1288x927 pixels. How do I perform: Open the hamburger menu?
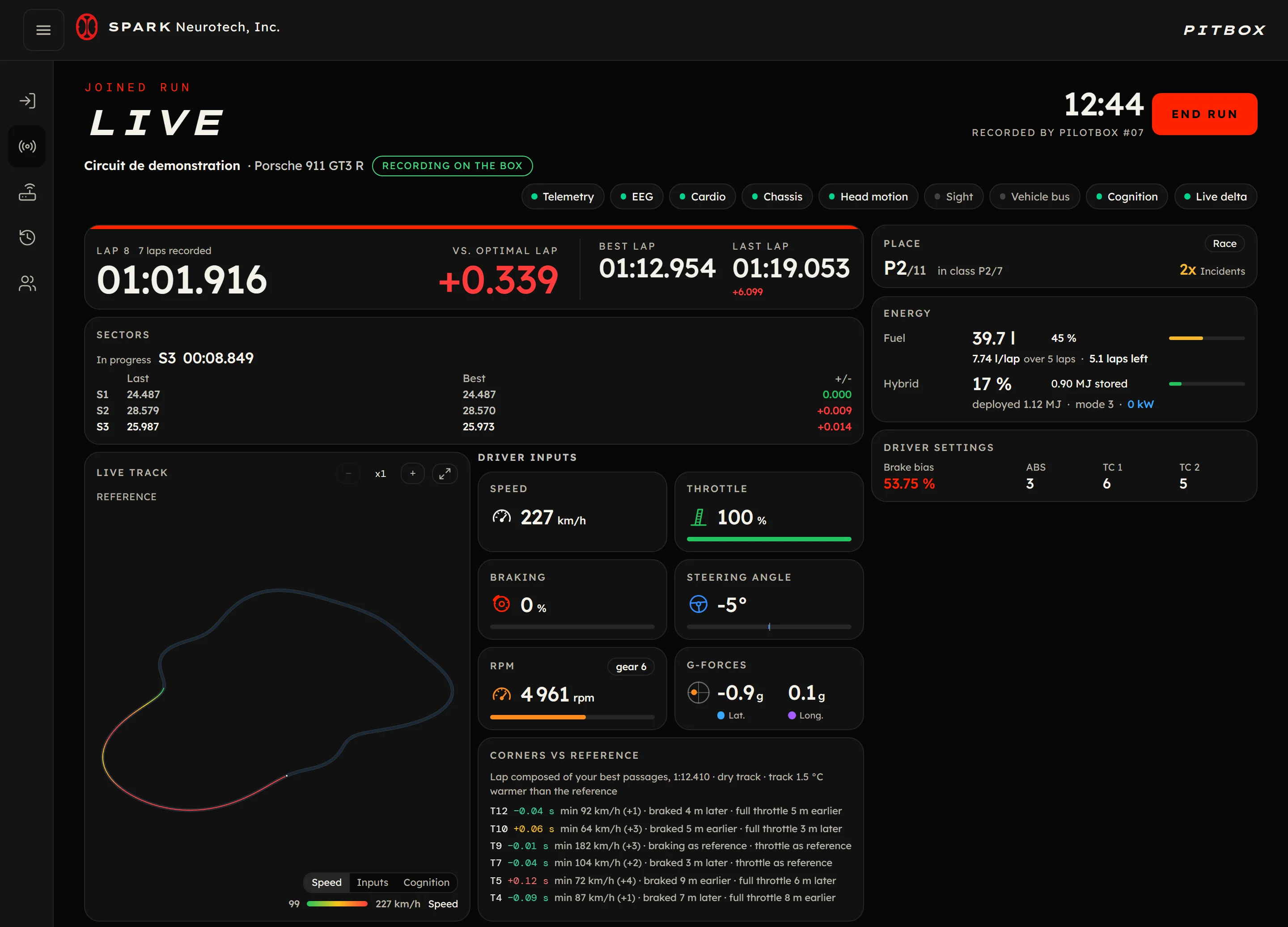point(43,30)
